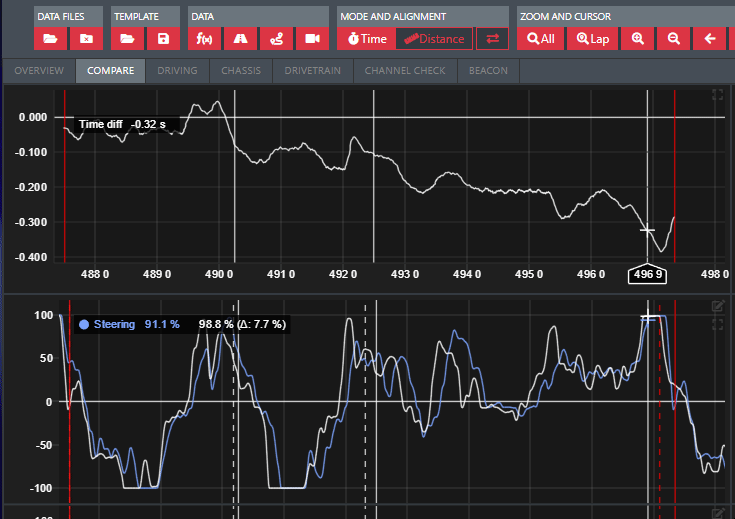This screenshot has height=519, width=735.
Task: Switch alignment mode to Distance
Action: [434, 39]
